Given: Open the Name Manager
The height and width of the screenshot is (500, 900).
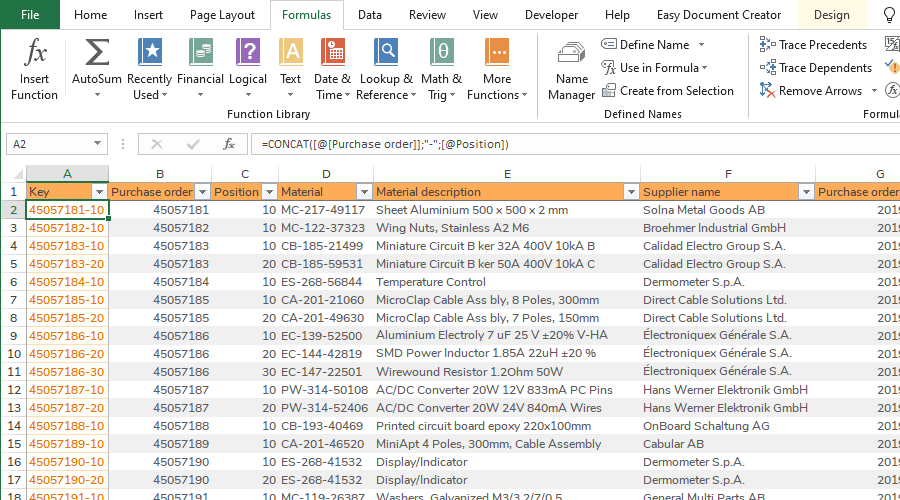Looking at the screenshot, I should [571, 71].
